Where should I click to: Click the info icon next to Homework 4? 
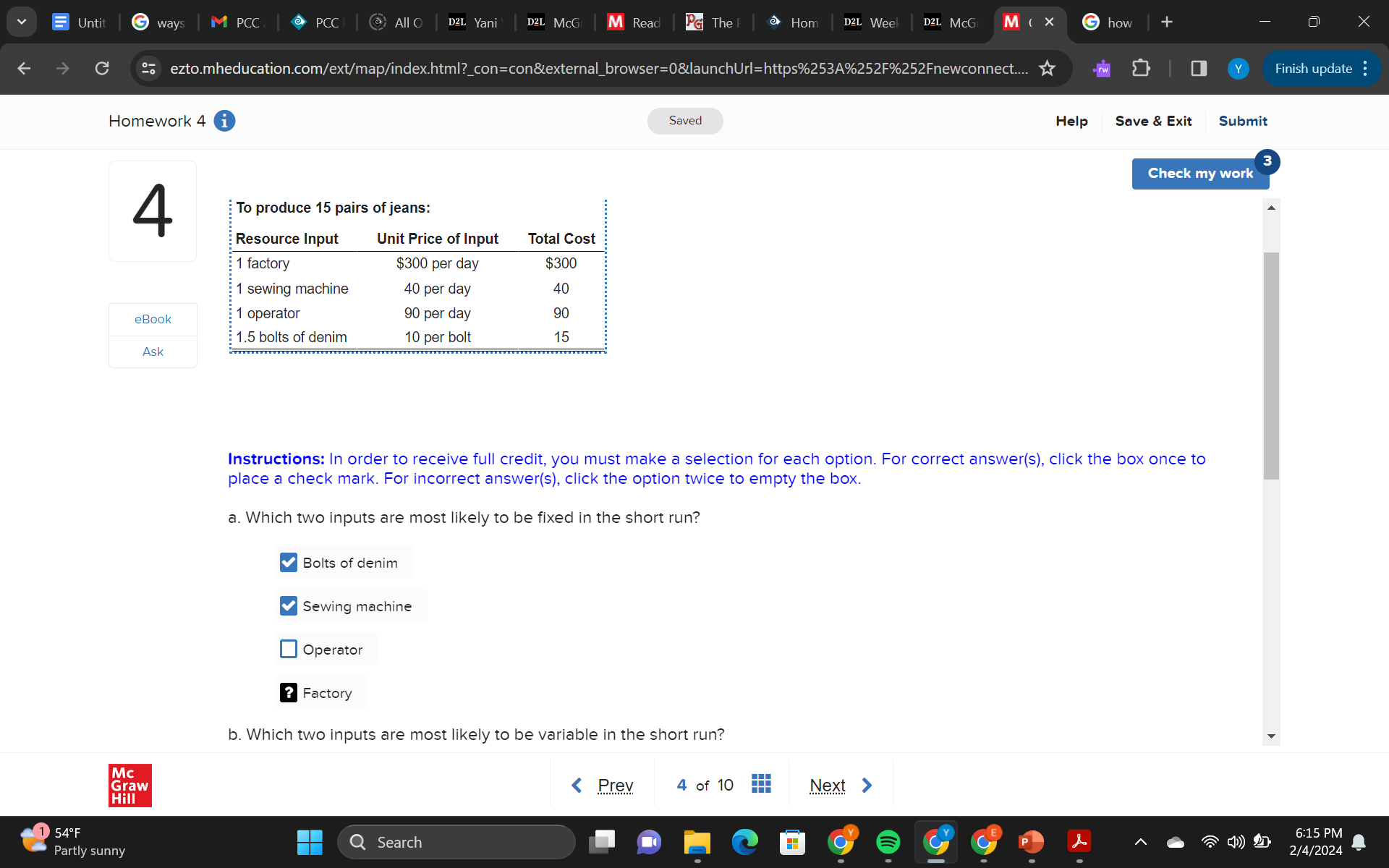click(x=224, y=121)
